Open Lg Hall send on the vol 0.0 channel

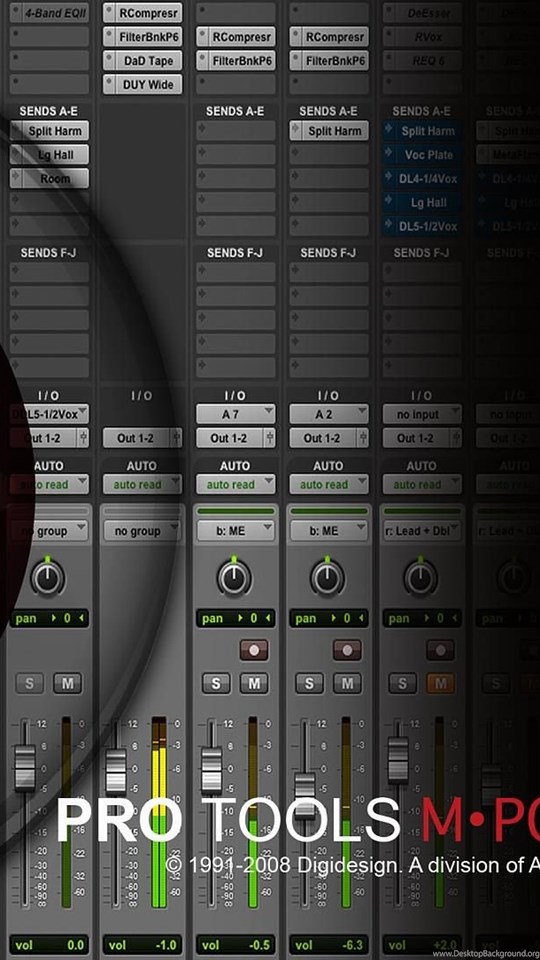pos(55,154)
